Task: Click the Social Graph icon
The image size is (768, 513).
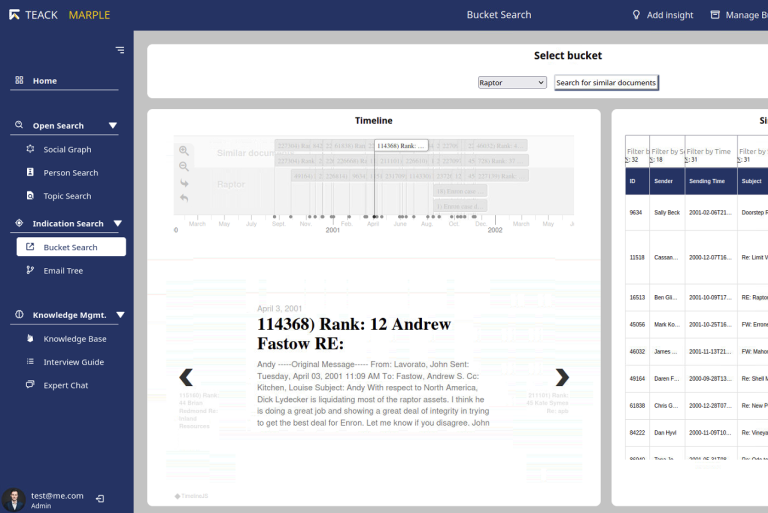Action: (30, 148)
